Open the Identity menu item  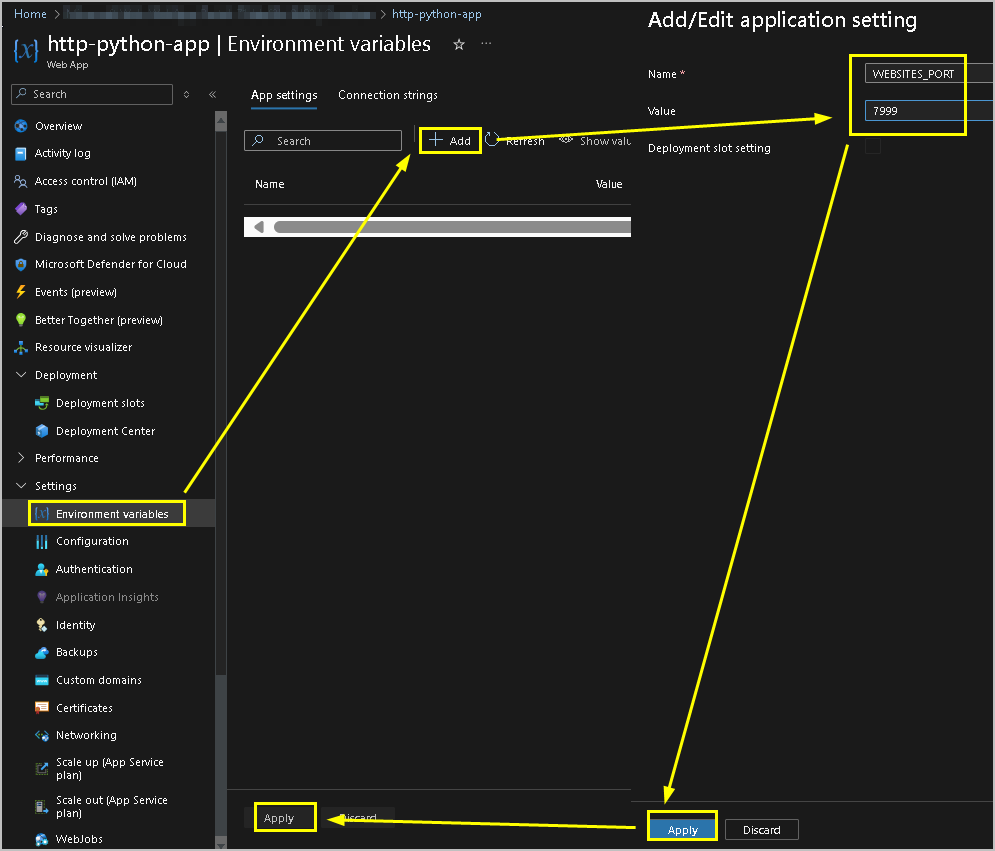[76, 625]
